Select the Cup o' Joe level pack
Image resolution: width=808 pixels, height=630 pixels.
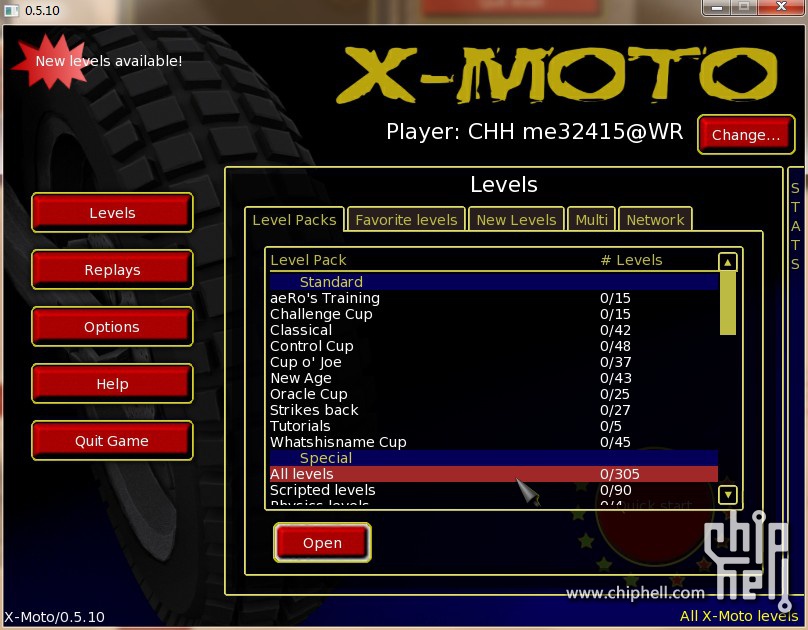[494, 362]
